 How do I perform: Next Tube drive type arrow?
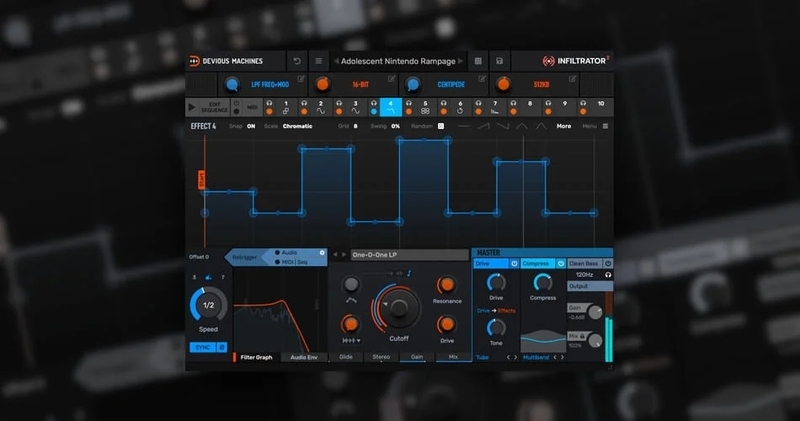pyautogui.click(x=515, y=357)
